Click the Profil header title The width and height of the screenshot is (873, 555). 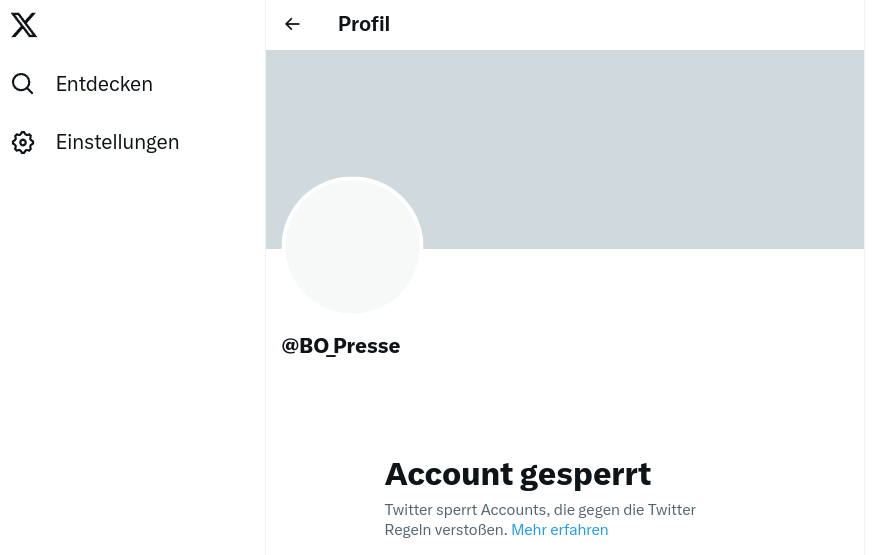pyautogui.click(x=364, y=24)
